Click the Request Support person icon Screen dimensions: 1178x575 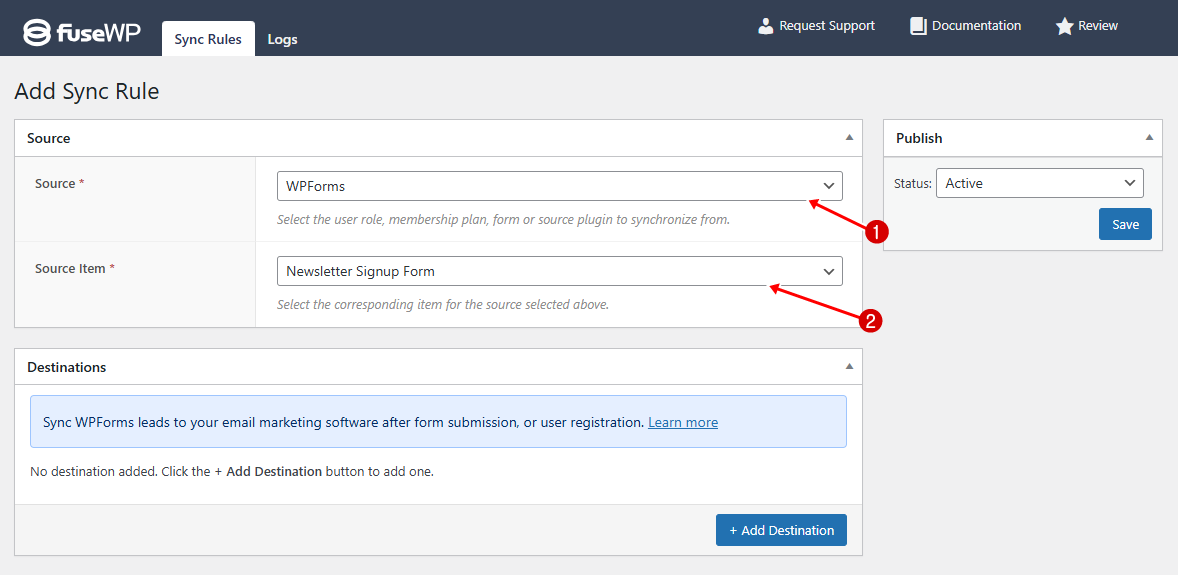click(766, 26)
